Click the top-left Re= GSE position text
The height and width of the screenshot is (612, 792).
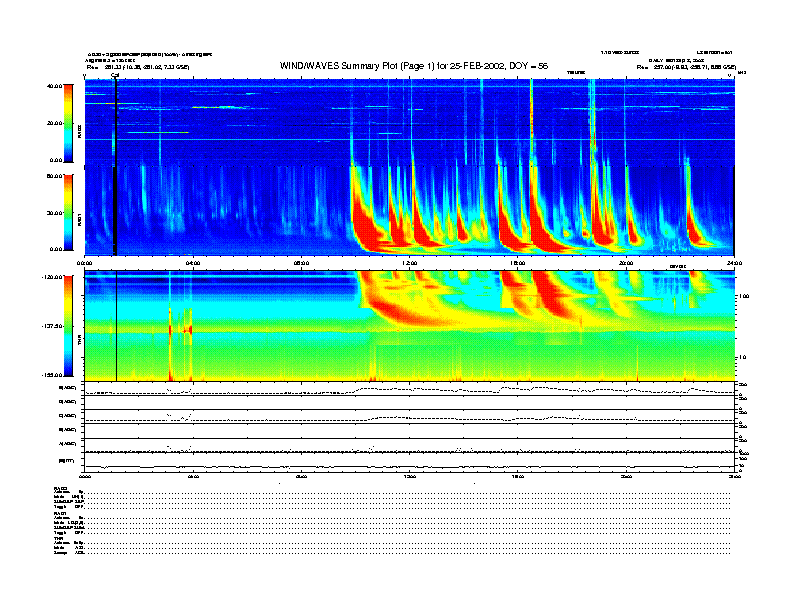coord(137,67)
